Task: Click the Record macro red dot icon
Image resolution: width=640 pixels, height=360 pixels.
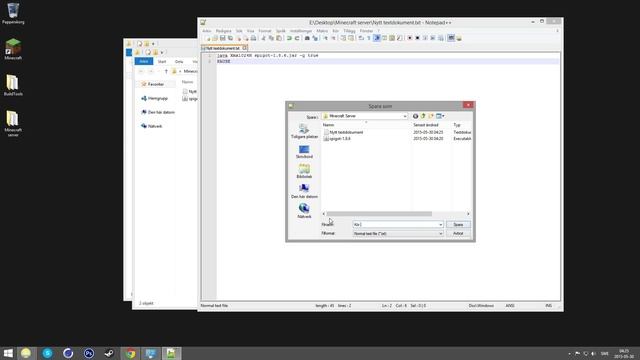Action: (410, 38)
